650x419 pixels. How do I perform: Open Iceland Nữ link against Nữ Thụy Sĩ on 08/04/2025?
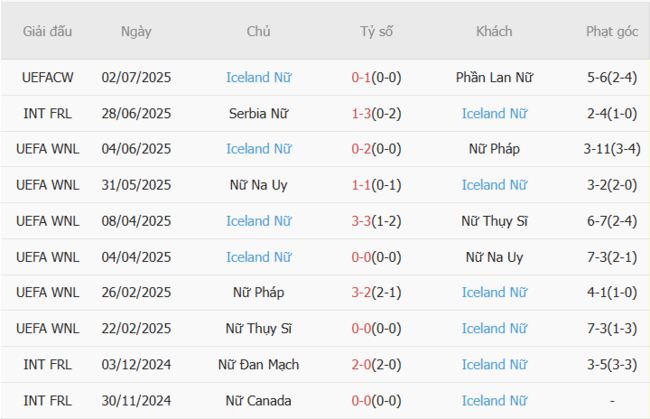[x=258, y=221]
